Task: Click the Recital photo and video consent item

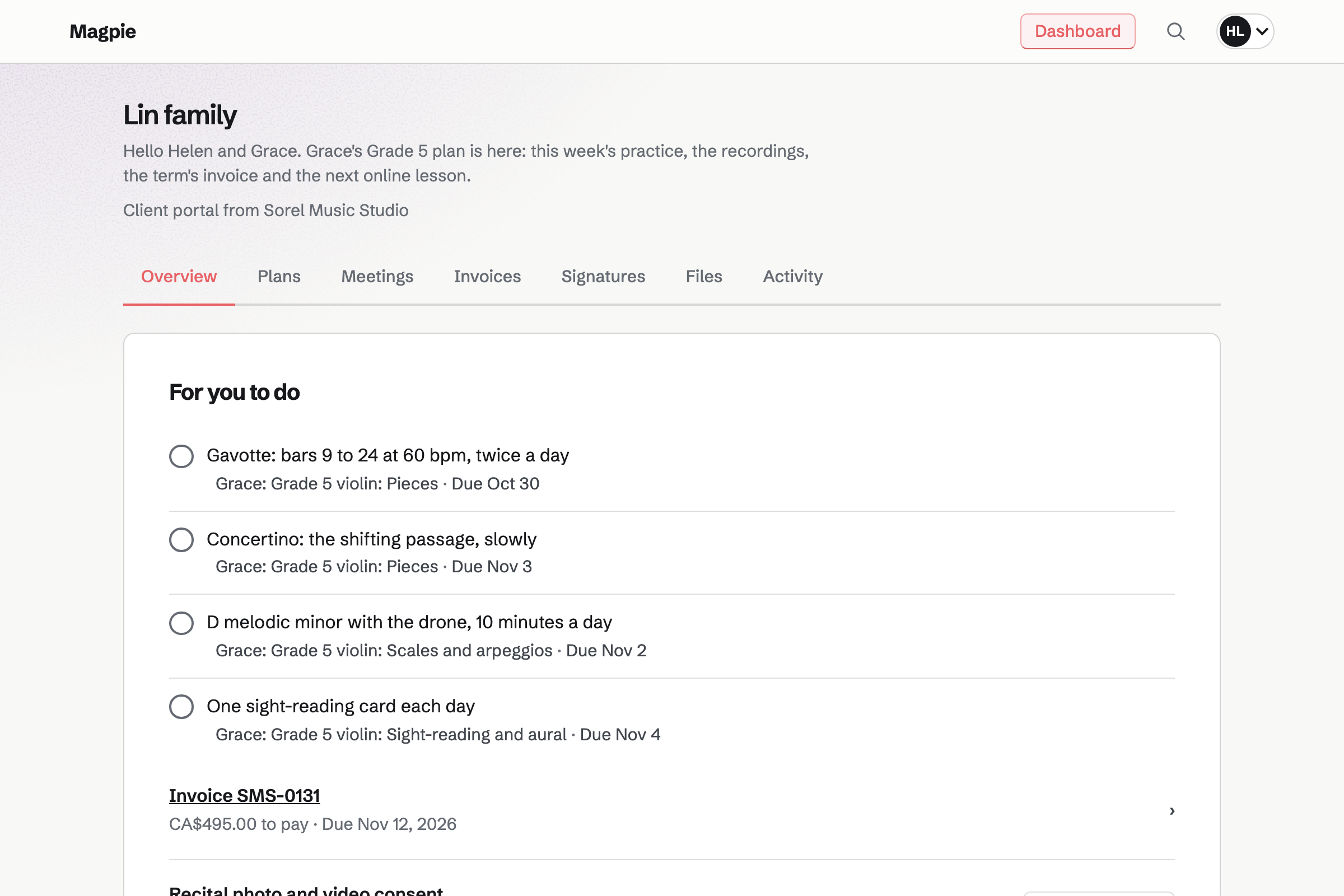Action: [x=306, y=890]
